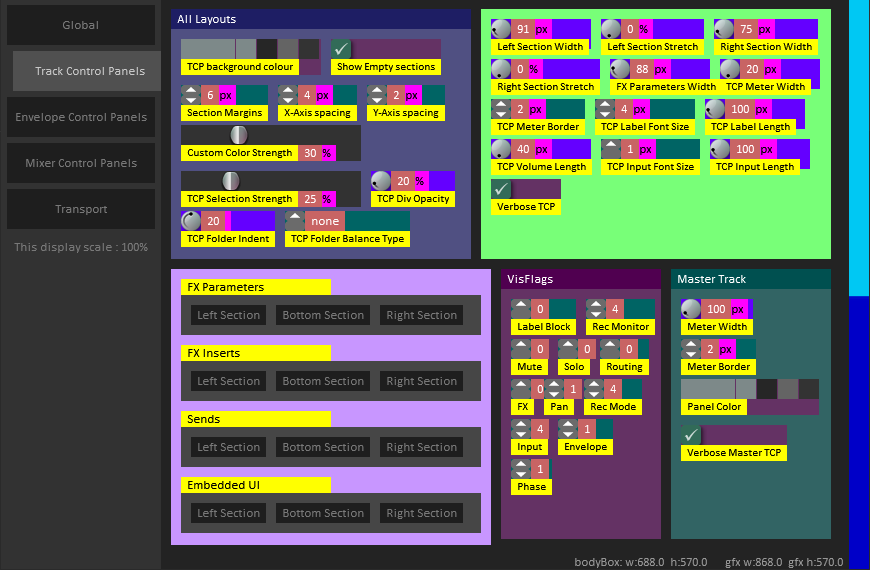The image size is (870, 570).
Task: Click the TCP Div Opacity knob
Action: (x=381, y=180)
